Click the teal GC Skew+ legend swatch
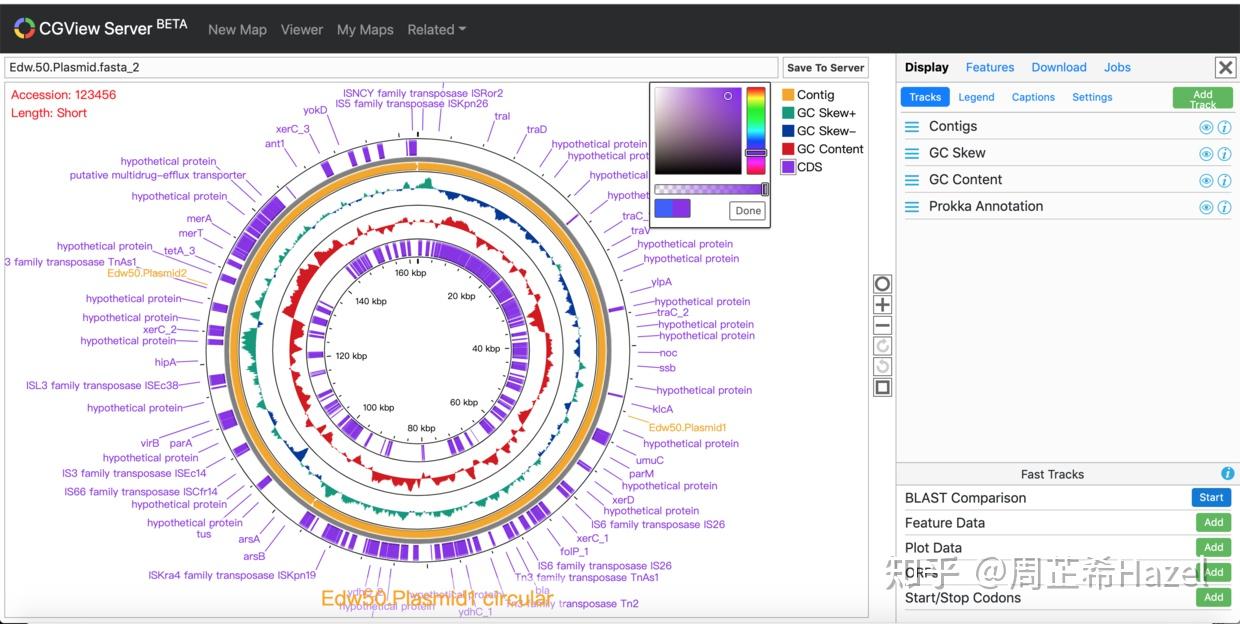The image size is (1240, 624). 788,113
